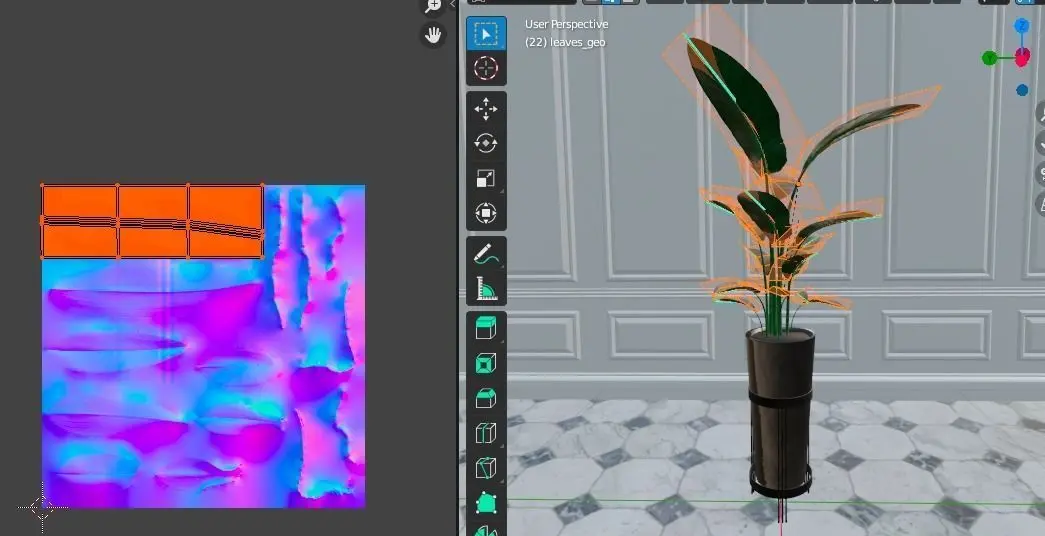Activate the Inset Faces tool
Screen dimensions: 1045x536
pos(486,364)
